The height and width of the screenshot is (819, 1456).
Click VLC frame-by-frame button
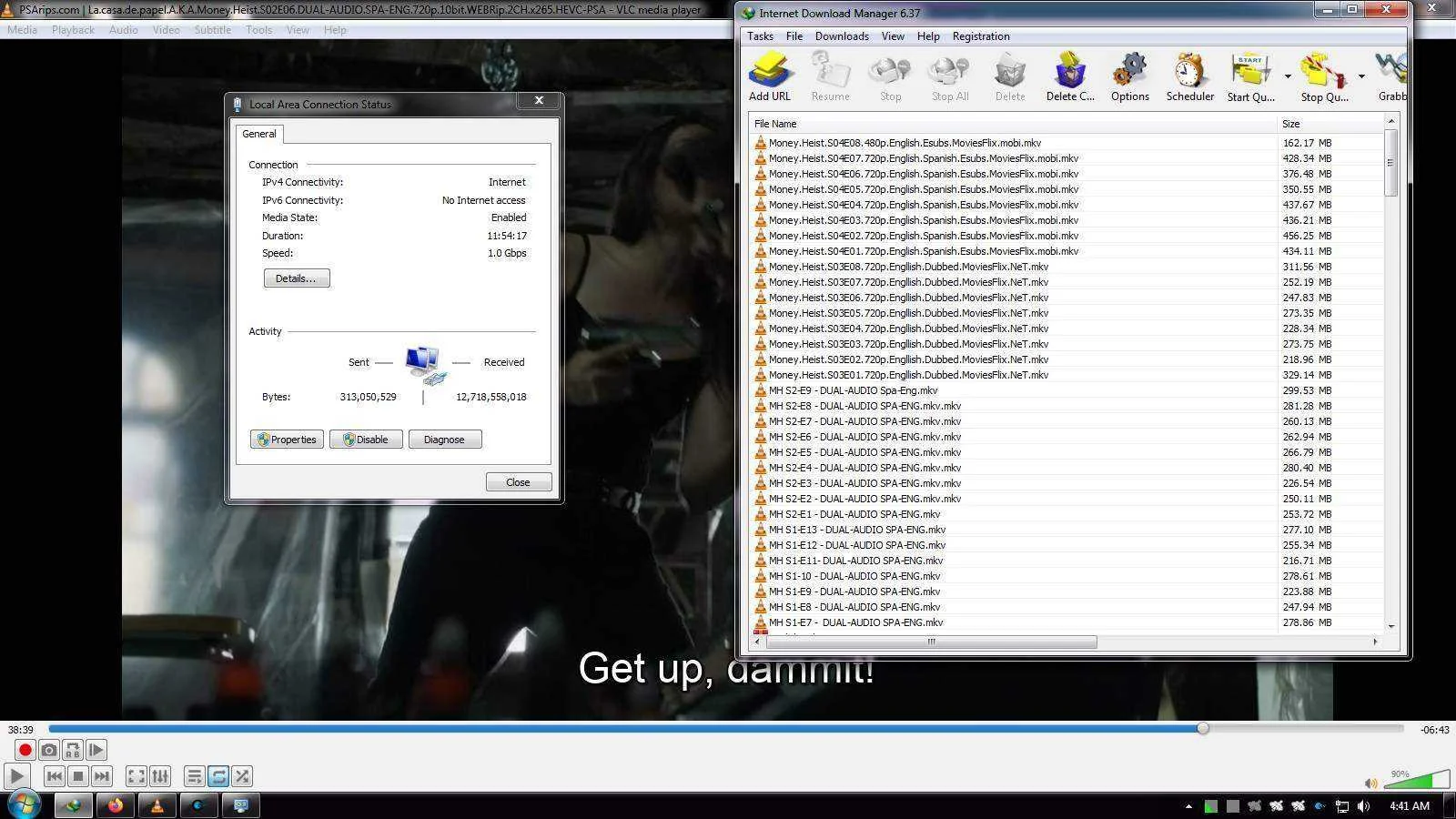click(96, 750)
